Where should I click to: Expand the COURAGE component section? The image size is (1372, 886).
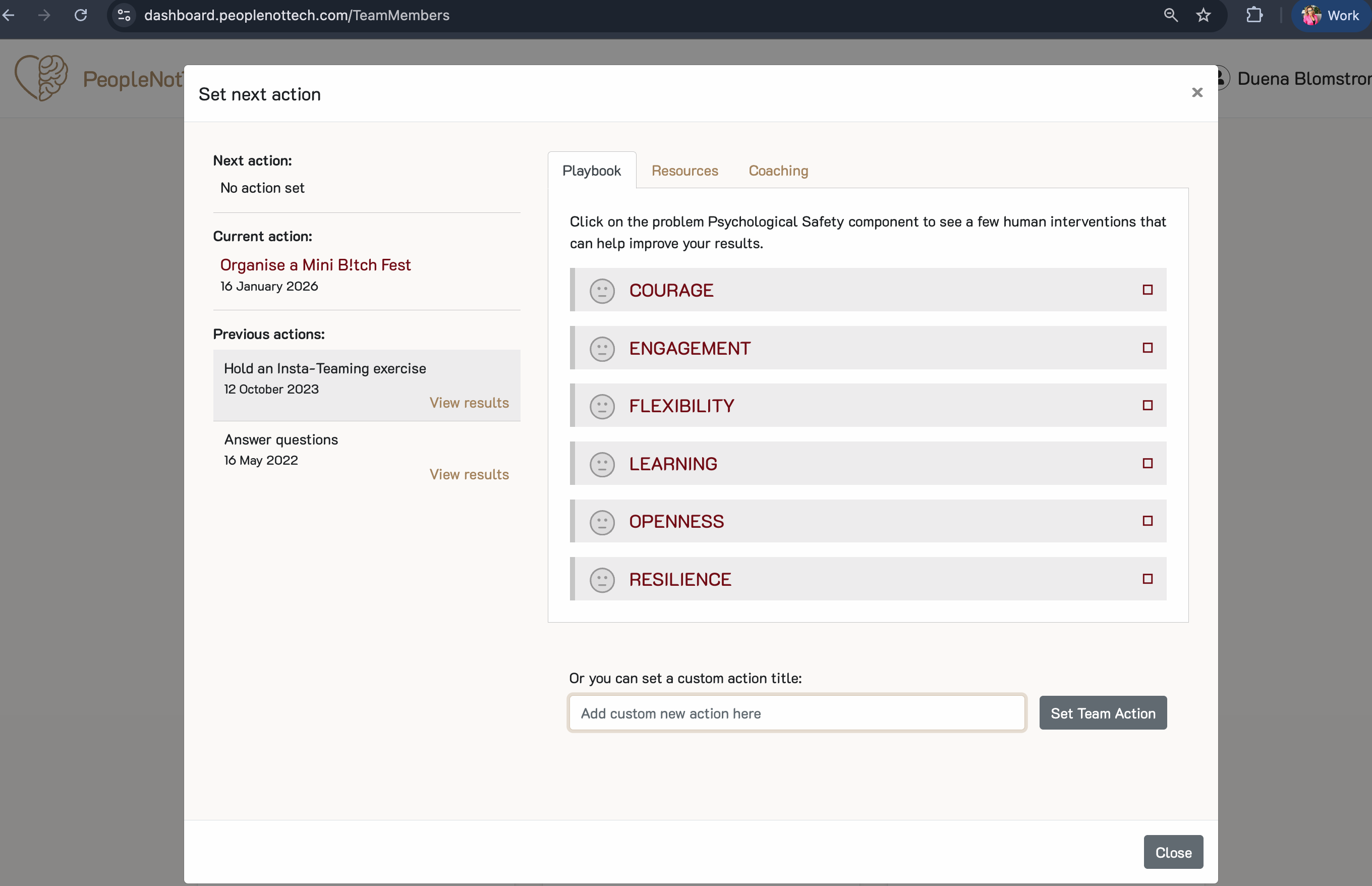tap(671, 291)
